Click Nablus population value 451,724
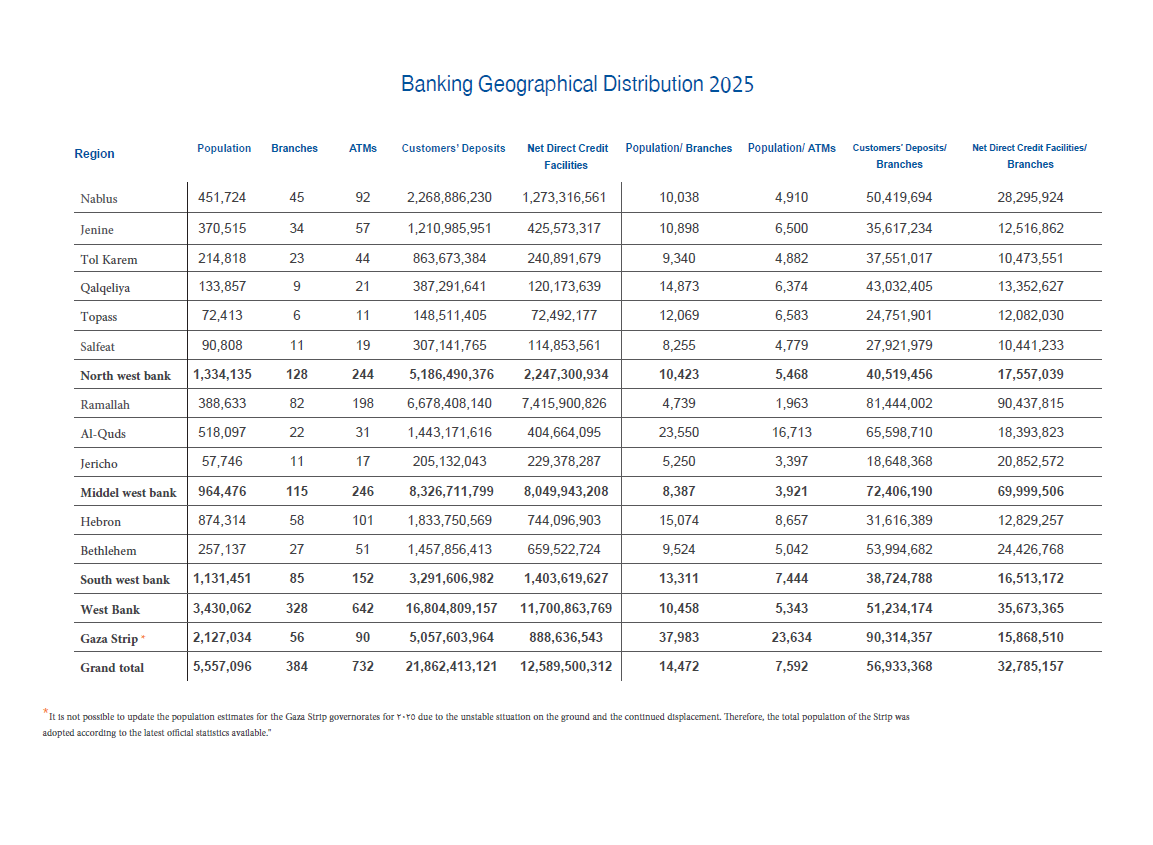 tap(222, 197)
